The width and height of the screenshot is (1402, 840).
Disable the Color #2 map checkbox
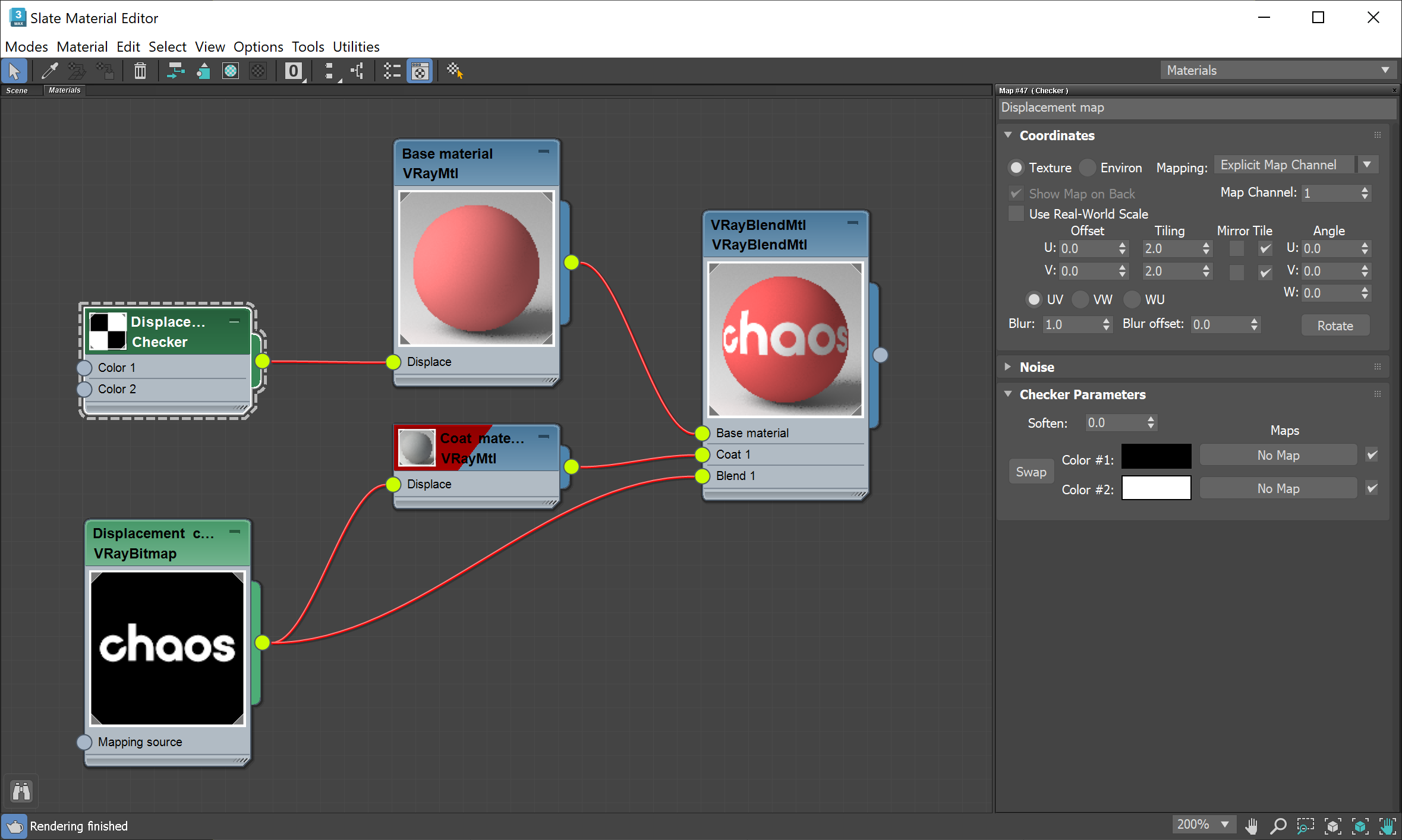pyautogui.click(x=1372, y=488)
